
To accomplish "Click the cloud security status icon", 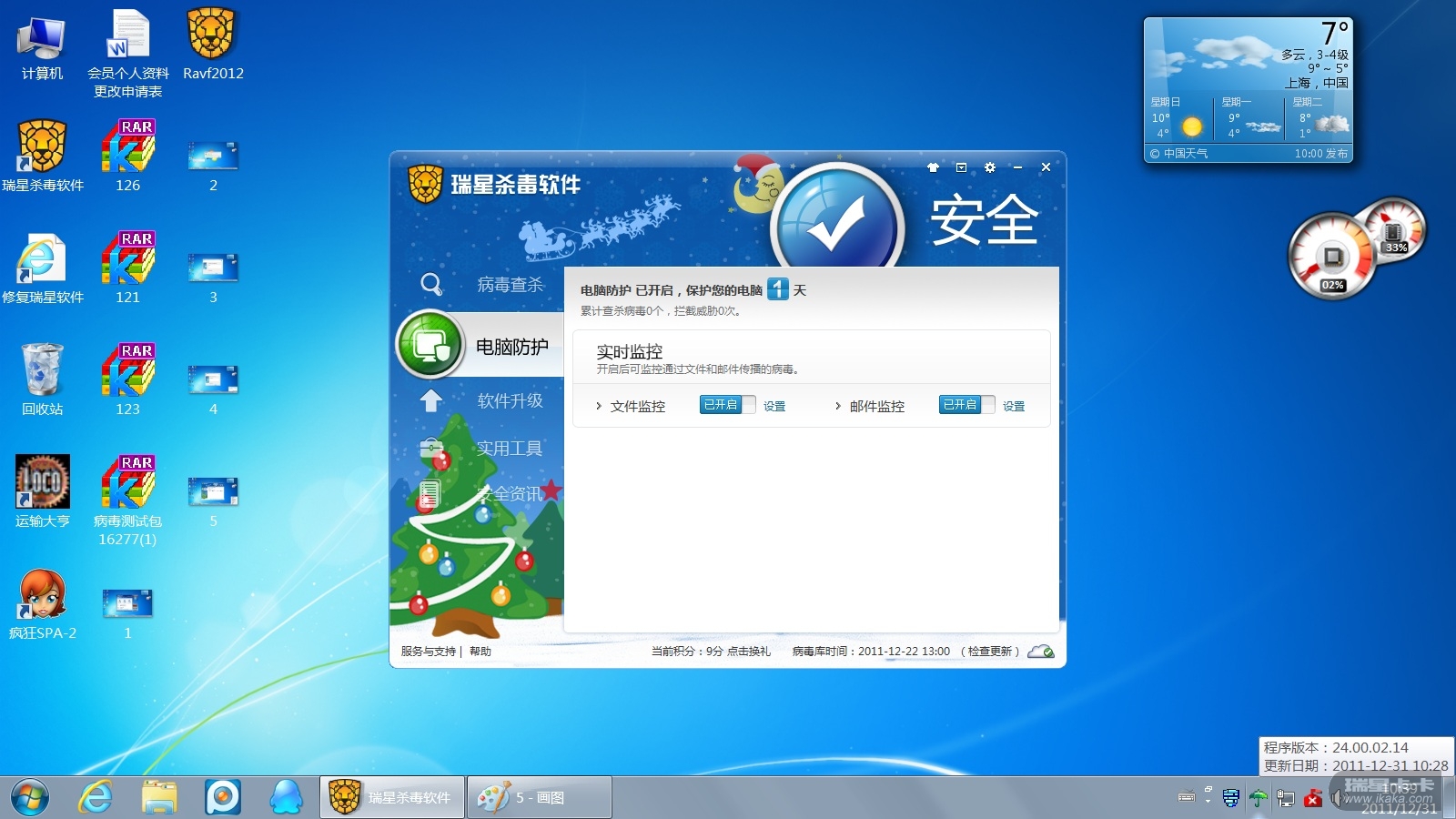I will 1041,652.
